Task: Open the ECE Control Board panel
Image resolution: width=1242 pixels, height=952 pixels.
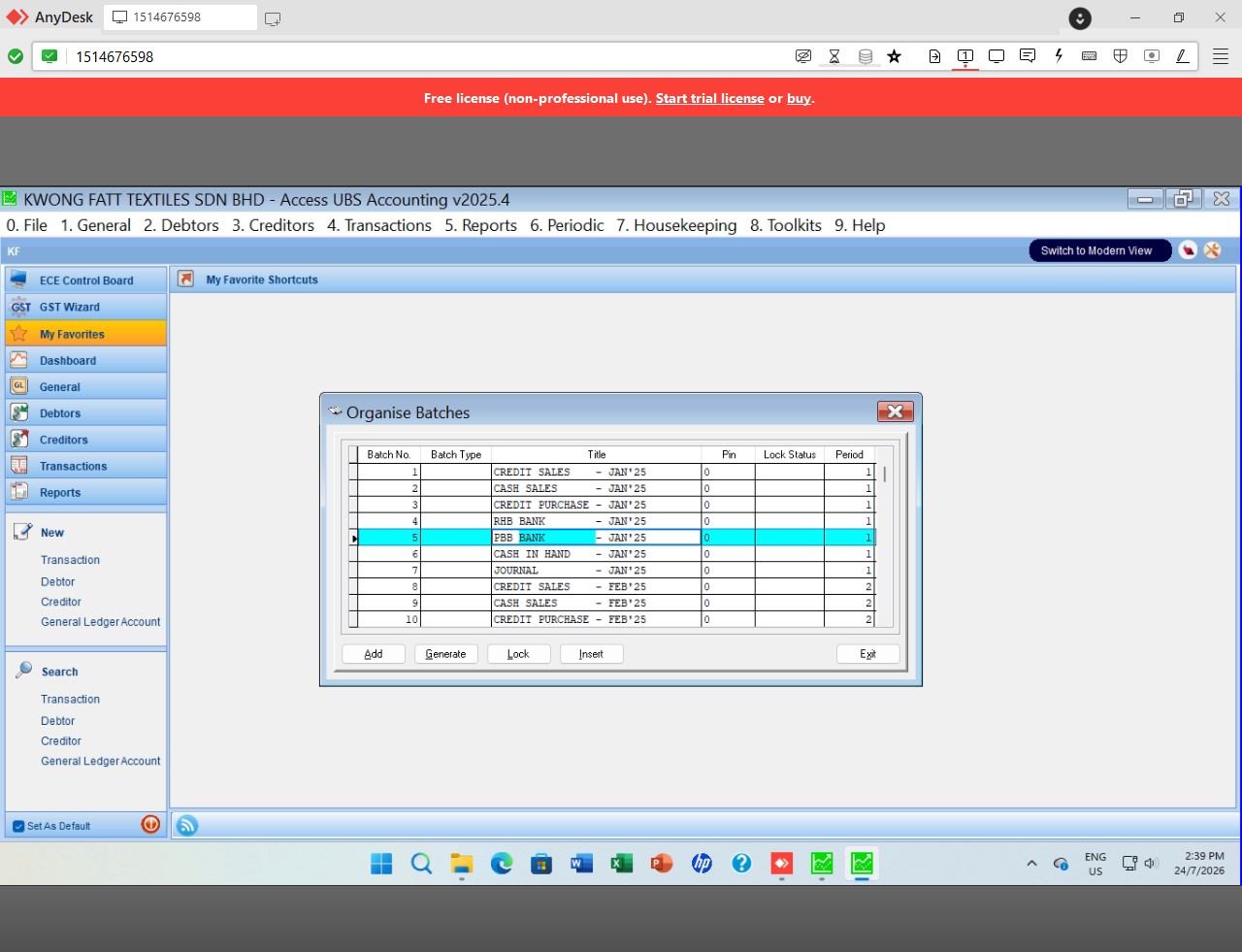Action: (x=86, y=280)
